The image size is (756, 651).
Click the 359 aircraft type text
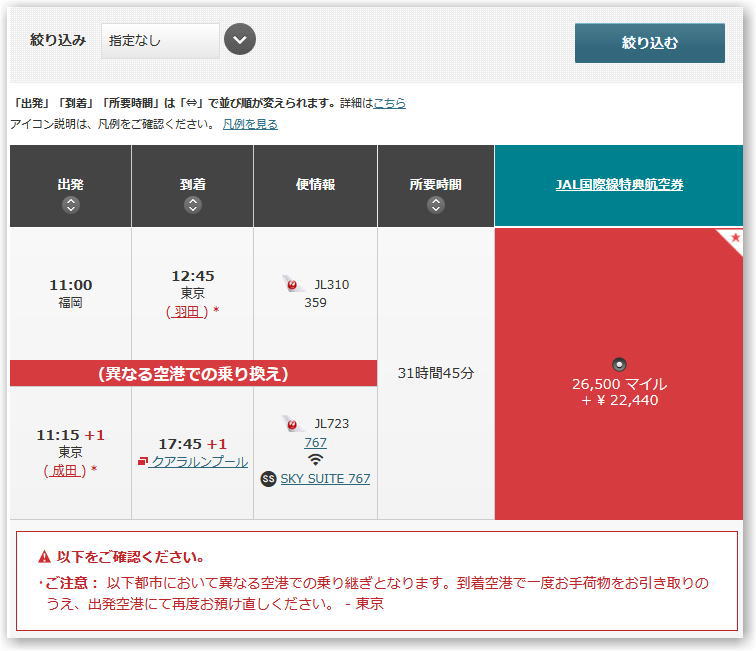click(x=315, y=302)
